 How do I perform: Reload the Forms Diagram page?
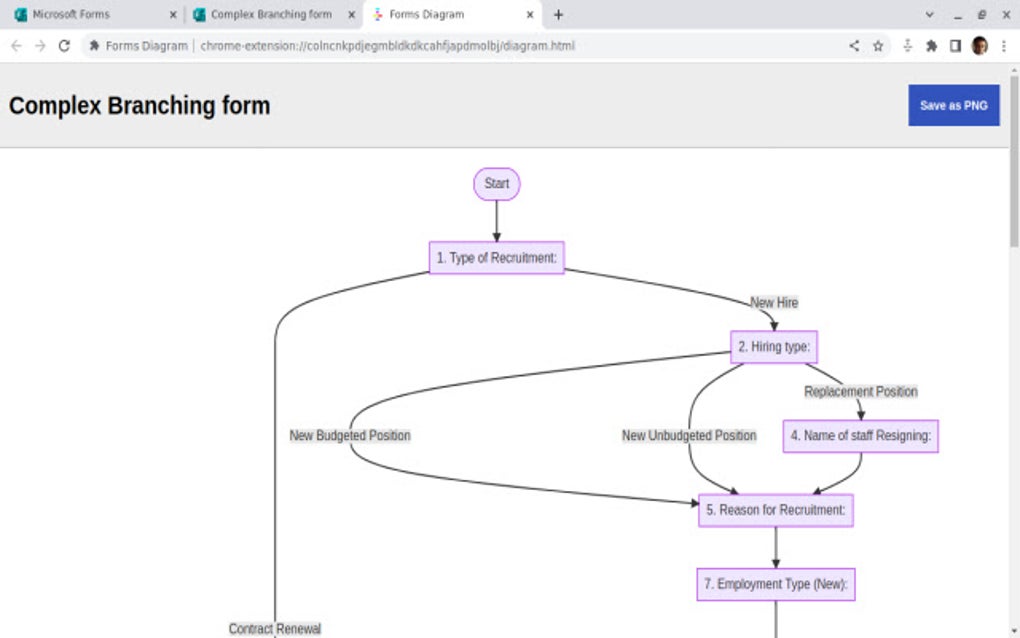[64, 45]
